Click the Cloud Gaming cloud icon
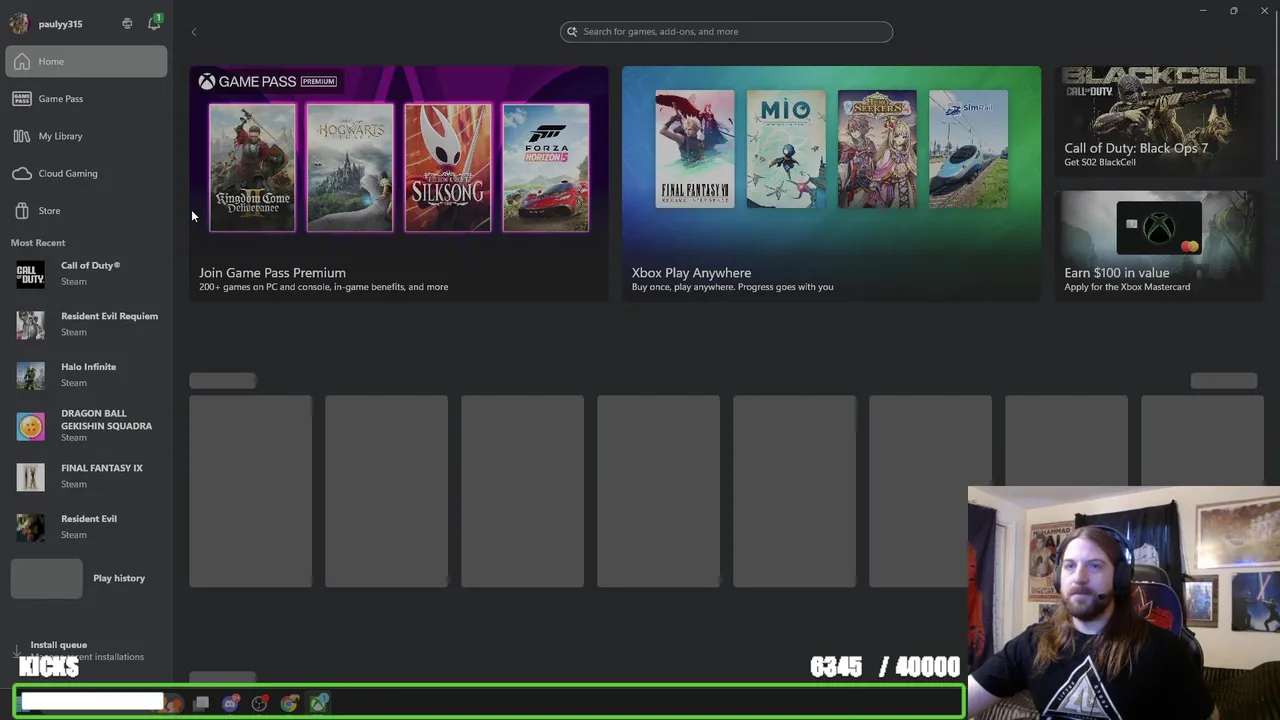 [x=22, y=174]
